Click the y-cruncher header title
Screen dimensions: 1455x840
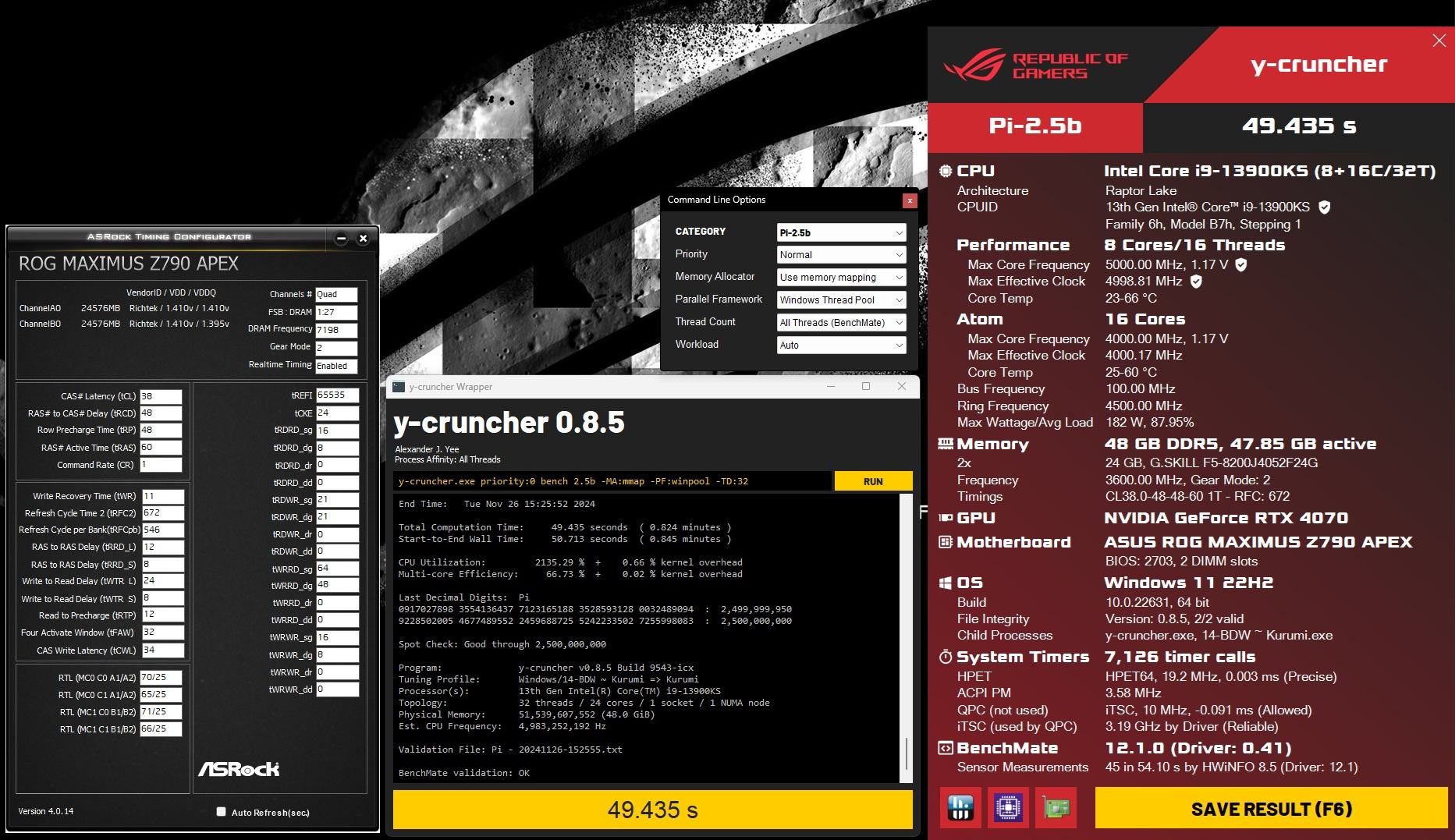(1318, 64)
